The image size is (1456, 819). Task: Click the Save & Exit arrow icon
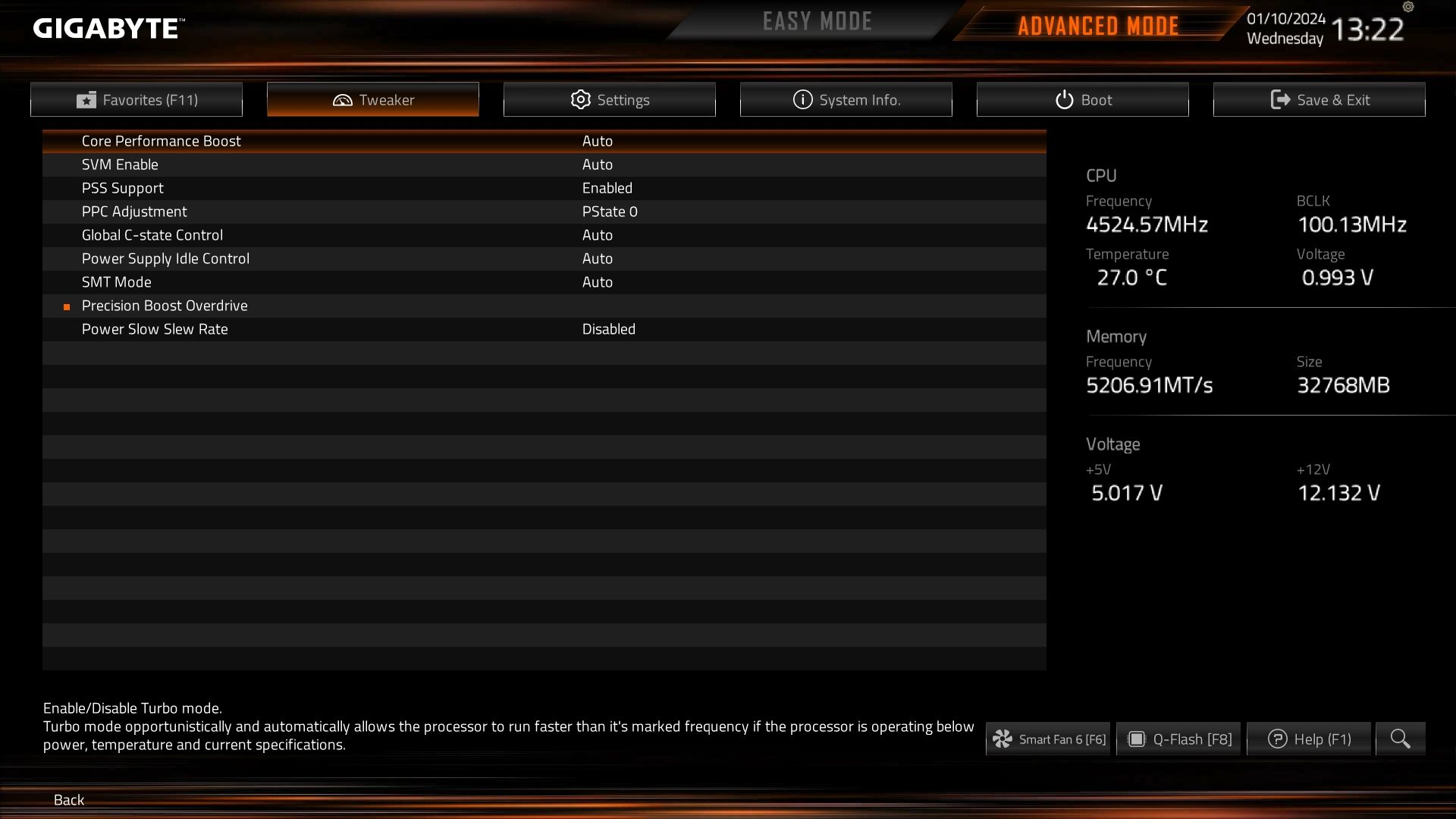(x=1280, y=99)
